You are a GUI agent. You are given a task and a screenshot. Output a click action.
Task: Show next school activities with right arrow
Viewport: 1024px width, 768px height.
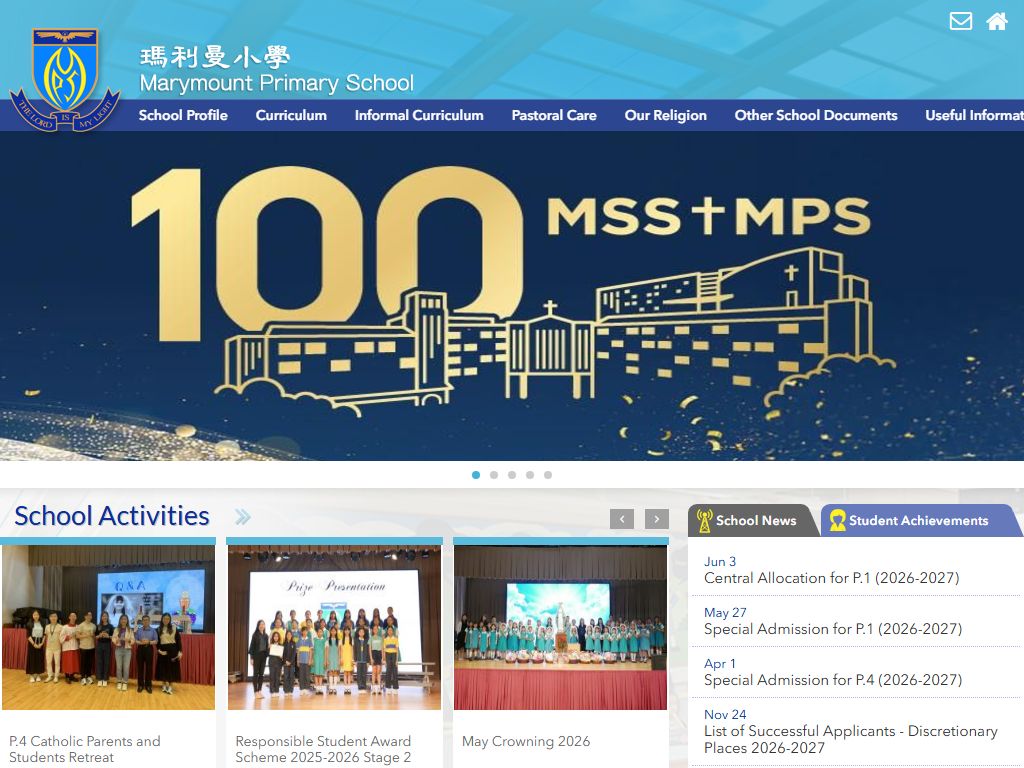click(x=656, y=519)
